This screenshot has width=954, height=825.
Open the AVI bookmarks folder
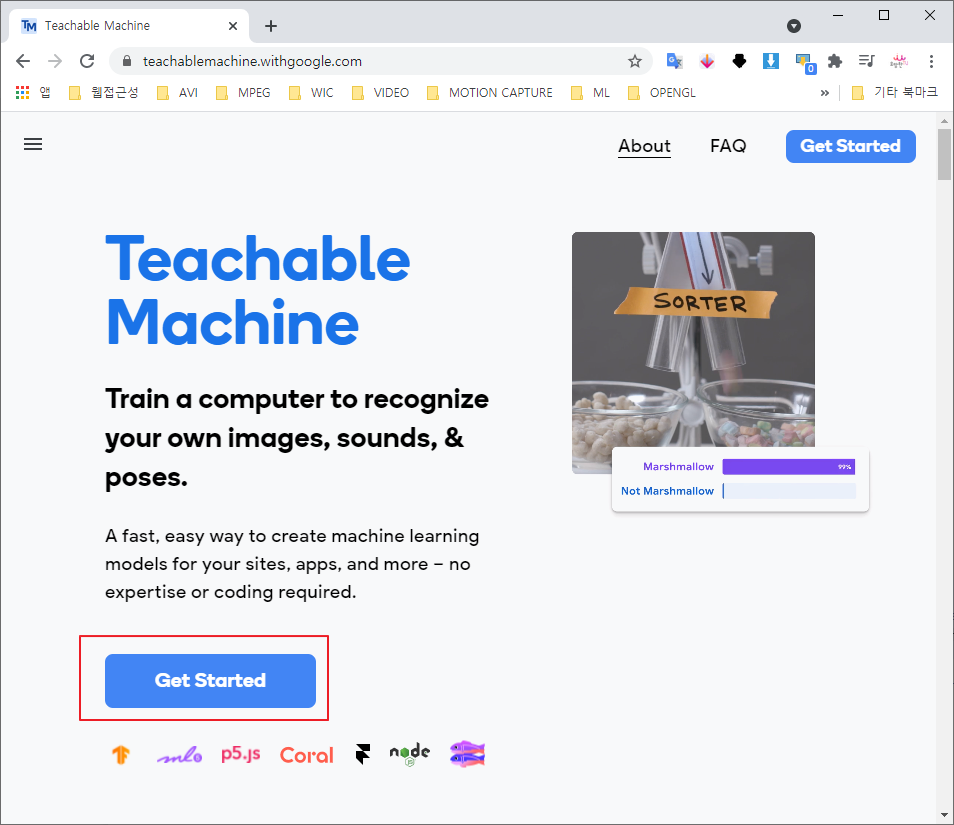(177, 92)
